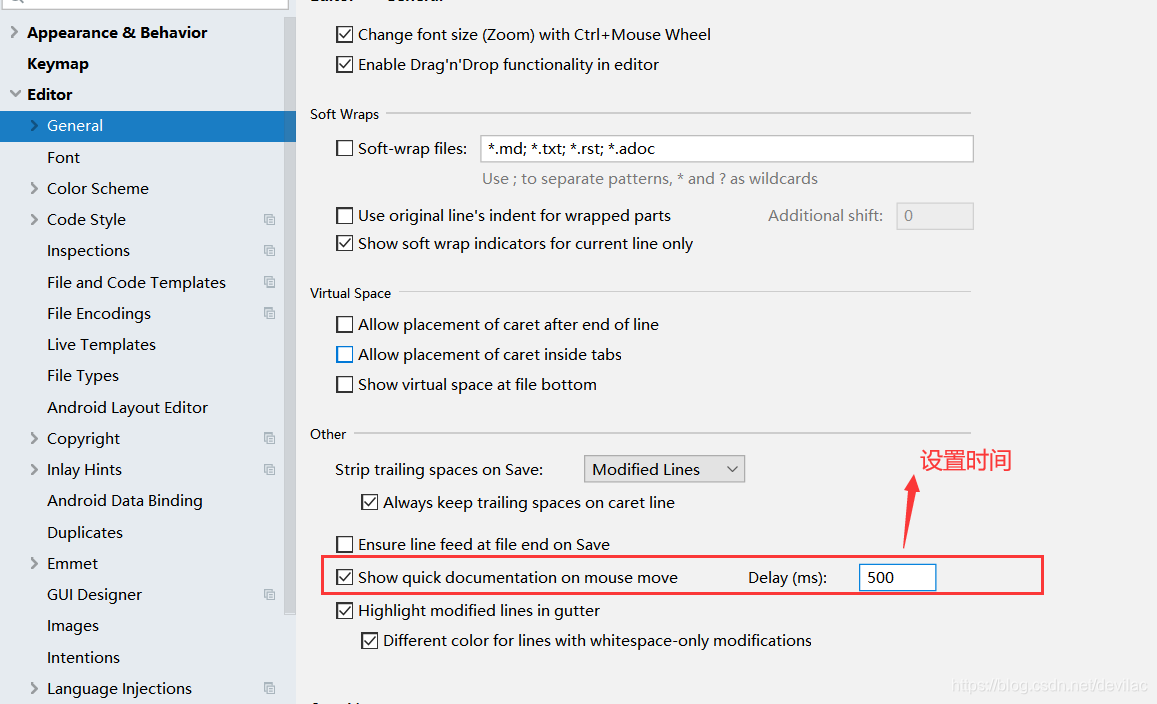Click project-level icon beside GUI Designer
The image size is (1157, 704).
tap(269, 595)
